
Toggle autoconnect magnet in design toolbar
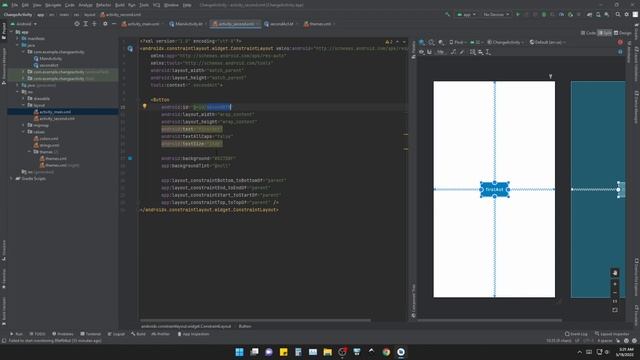point(429,52)
